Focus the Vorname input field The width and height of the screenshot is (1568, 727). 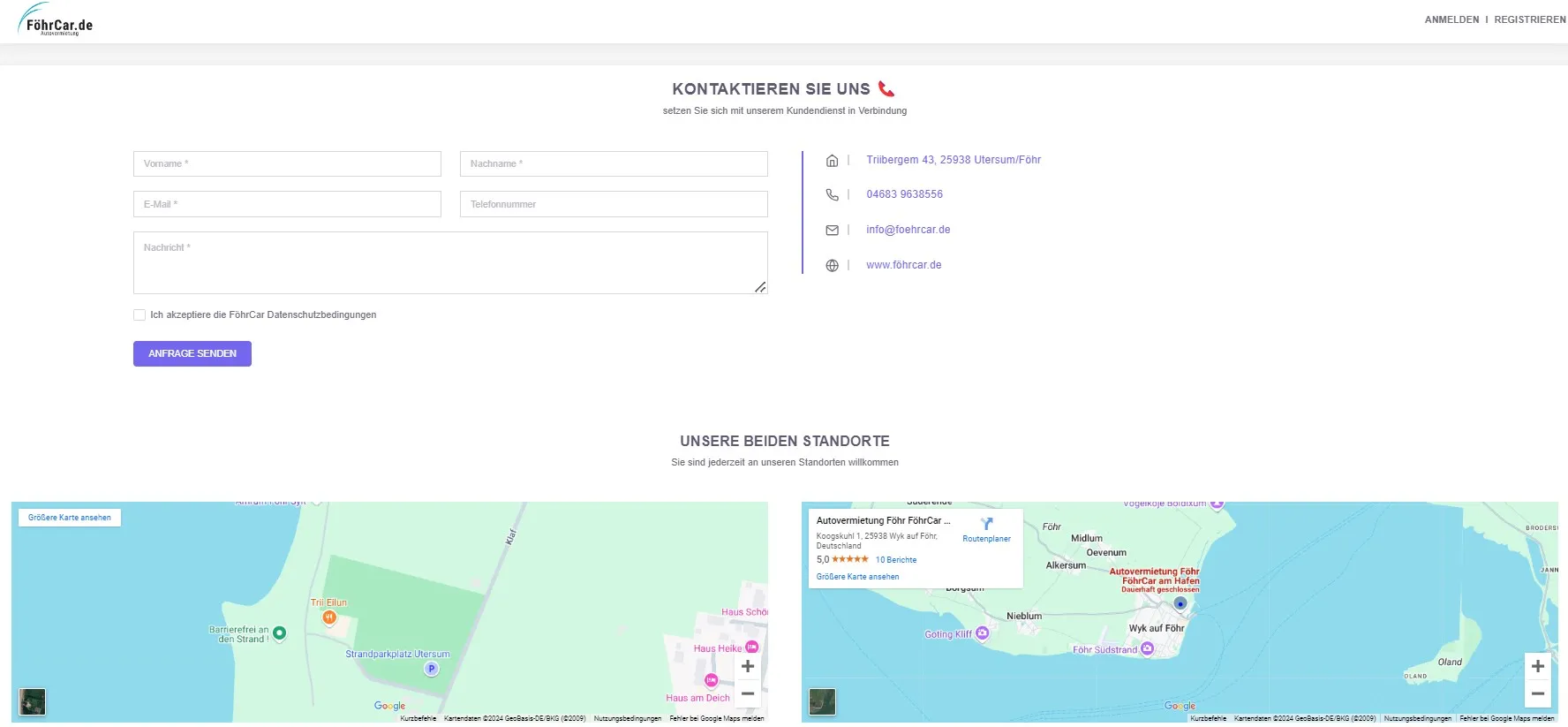click(x=287, y=163)
